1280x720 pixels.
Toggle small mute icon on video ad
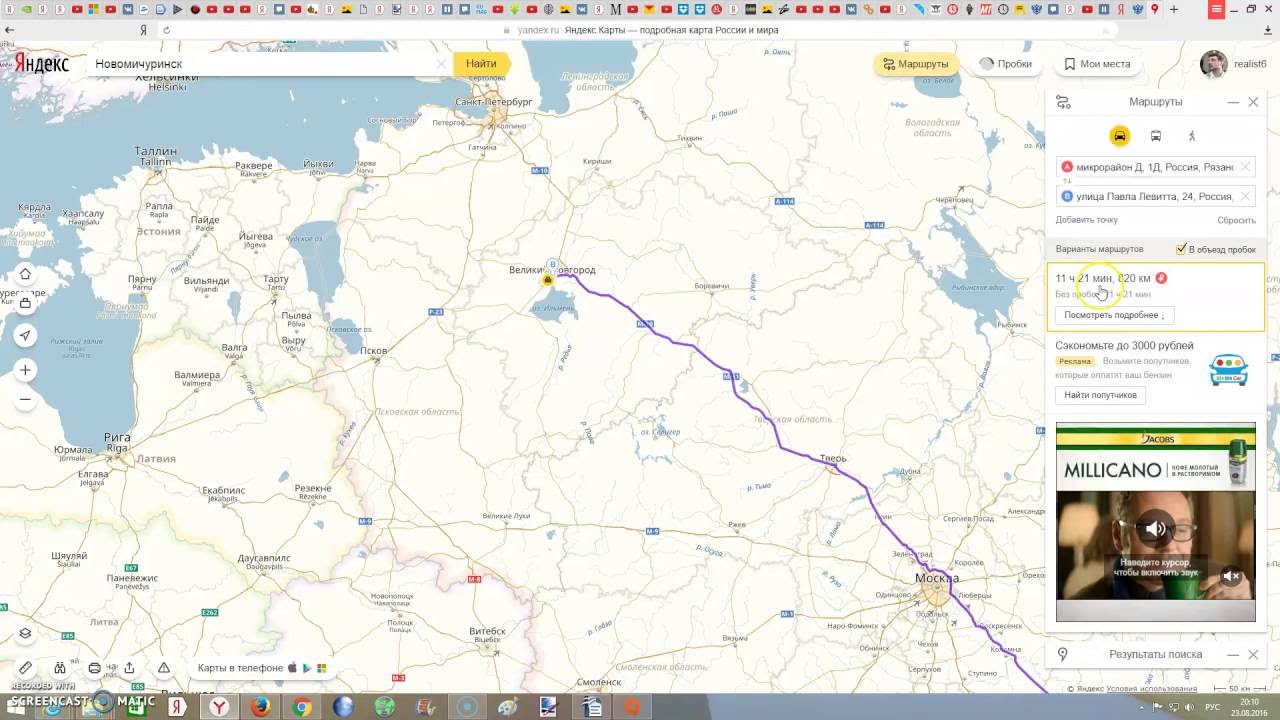coord(1231,576)
